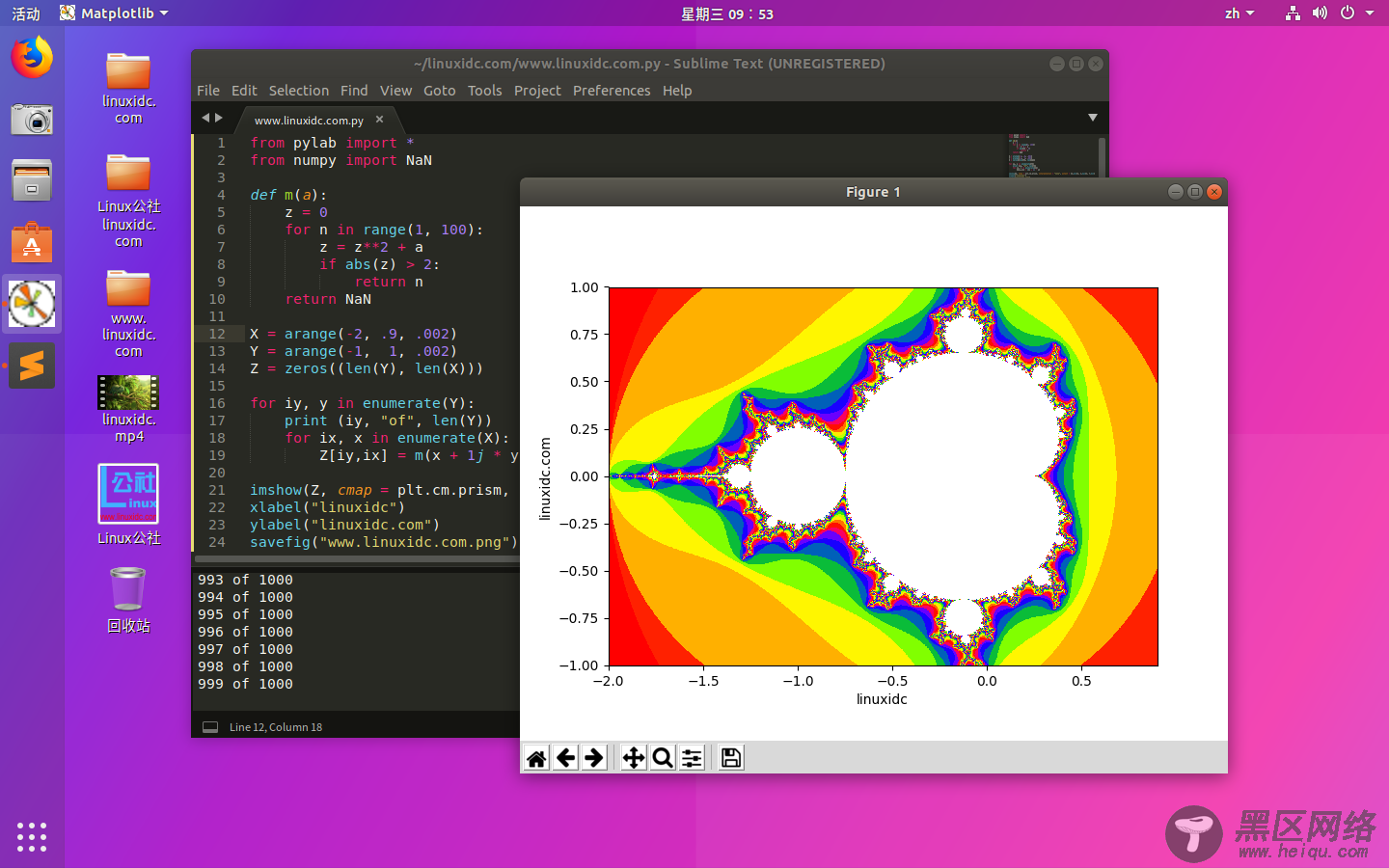Close the www.linuxidc.com.py tab

pyautogui.click(x=379, y=120)
